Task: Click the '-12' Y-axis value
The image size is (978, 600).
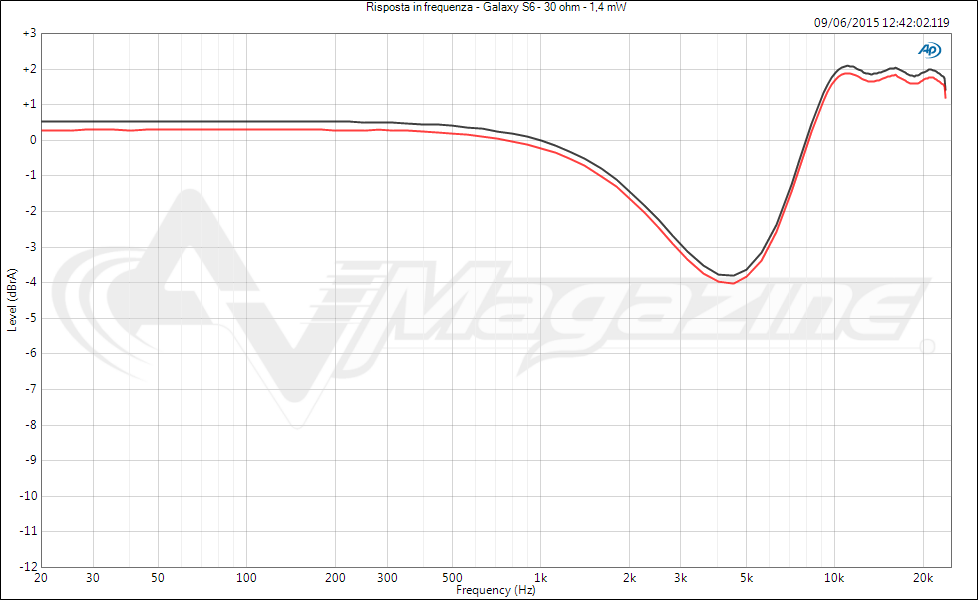Action: [x=29, y=567]
